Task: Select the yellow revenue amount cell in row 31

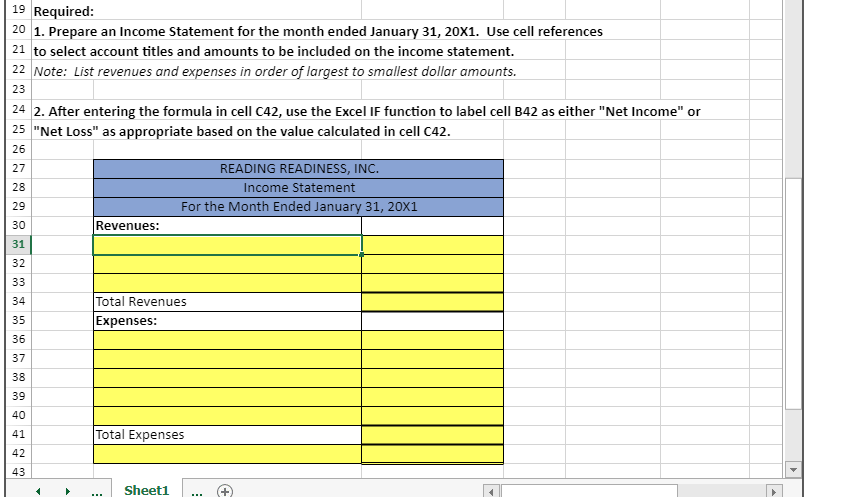Action: (432, 245)
